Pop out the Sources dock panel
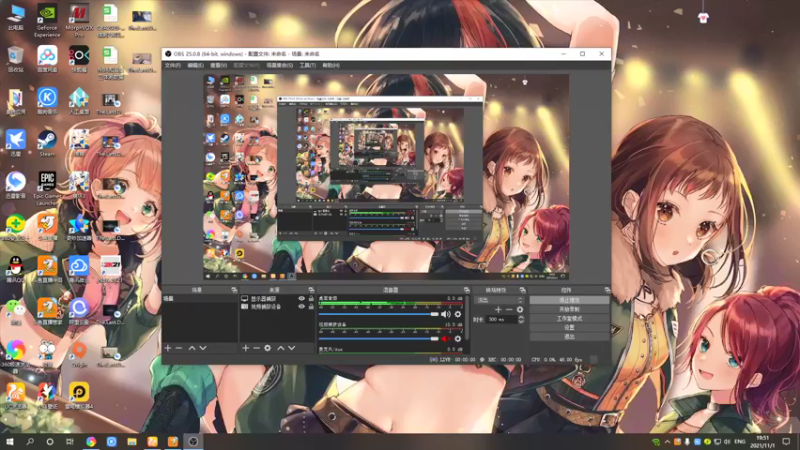This screenshot has height=450, width=800. [311, 290]
